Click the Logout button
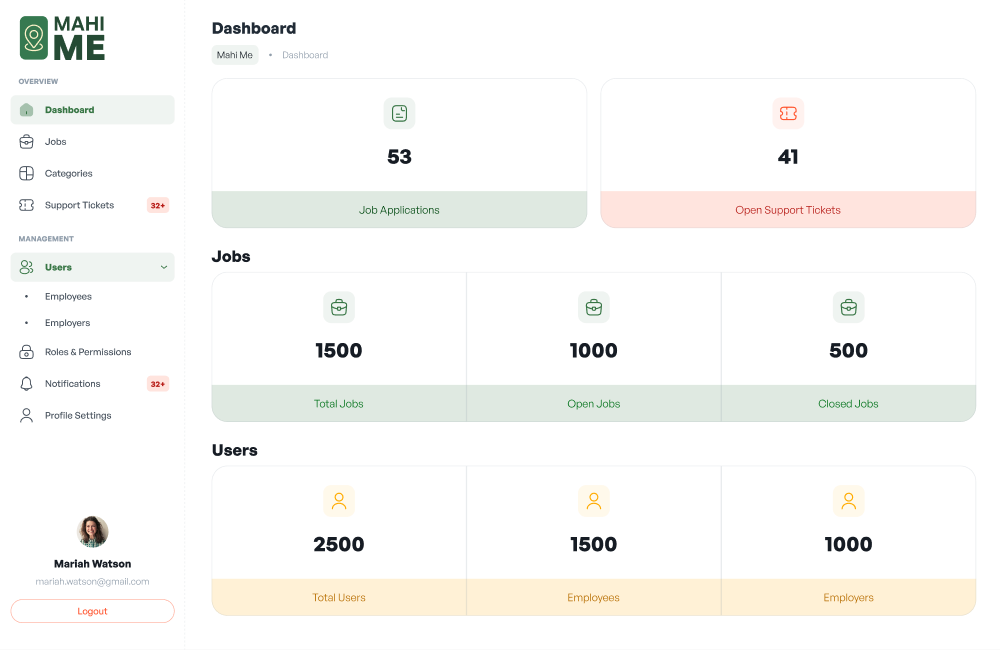The image size is (1000, 650). [x=92, y=611]
